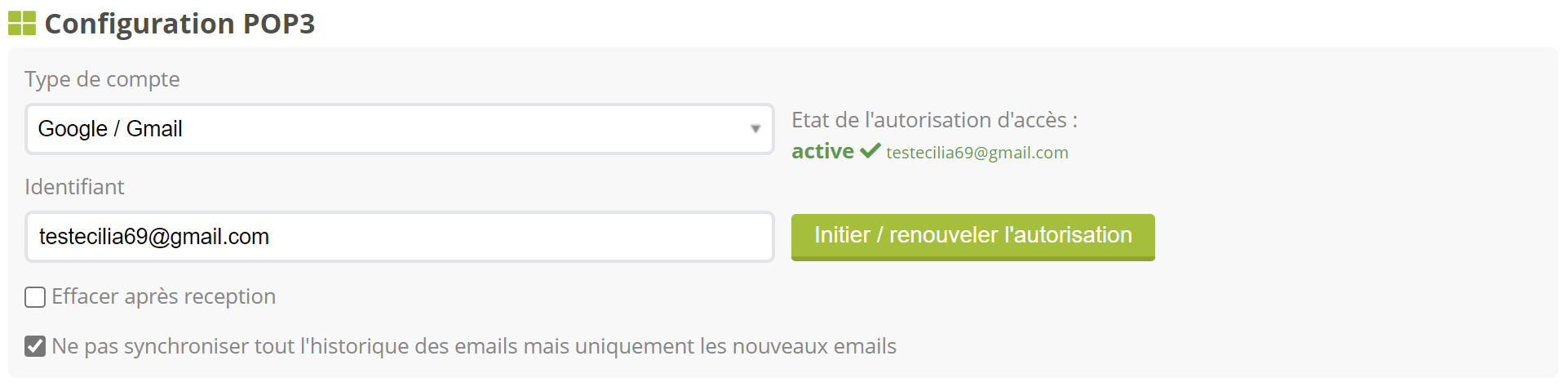Uncheck the Ne pas synchroniser tout l'historique checkbox

point(35,347)
